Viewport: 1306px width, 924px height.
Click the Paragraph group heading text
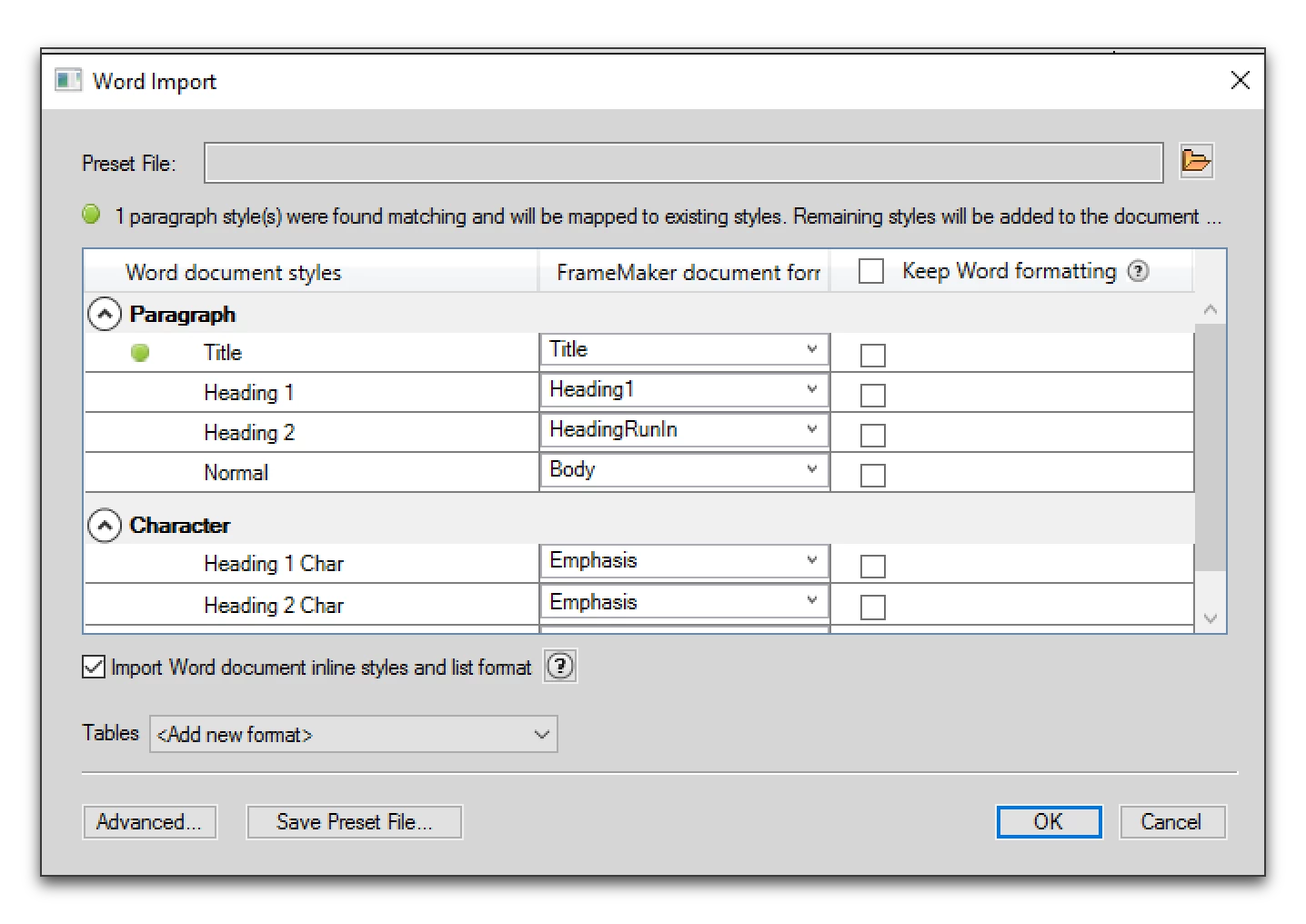pyautogui.click(x=183, y=315)
